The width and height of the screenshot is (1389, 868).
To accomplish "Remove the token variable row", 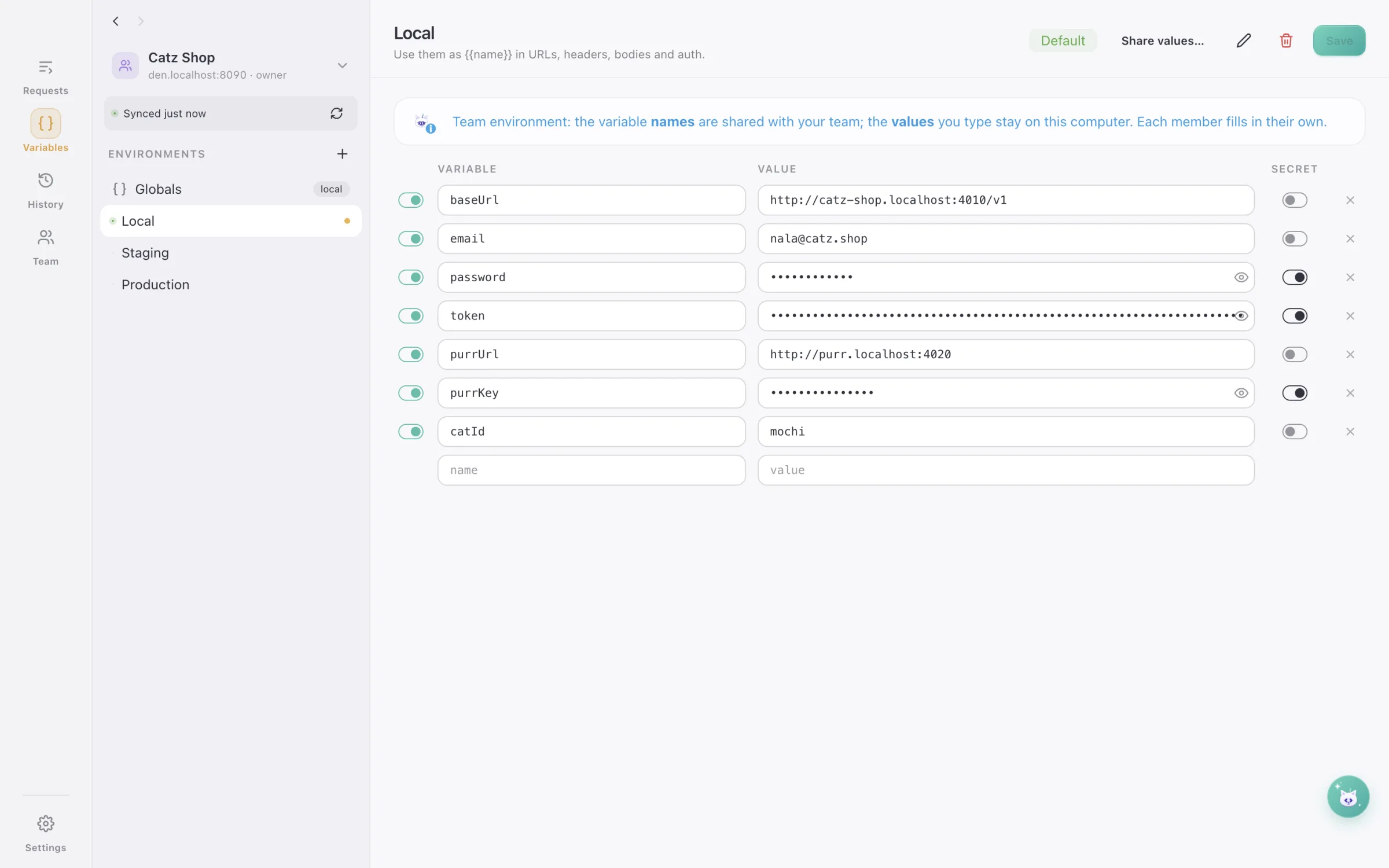I will point(1350,316).
